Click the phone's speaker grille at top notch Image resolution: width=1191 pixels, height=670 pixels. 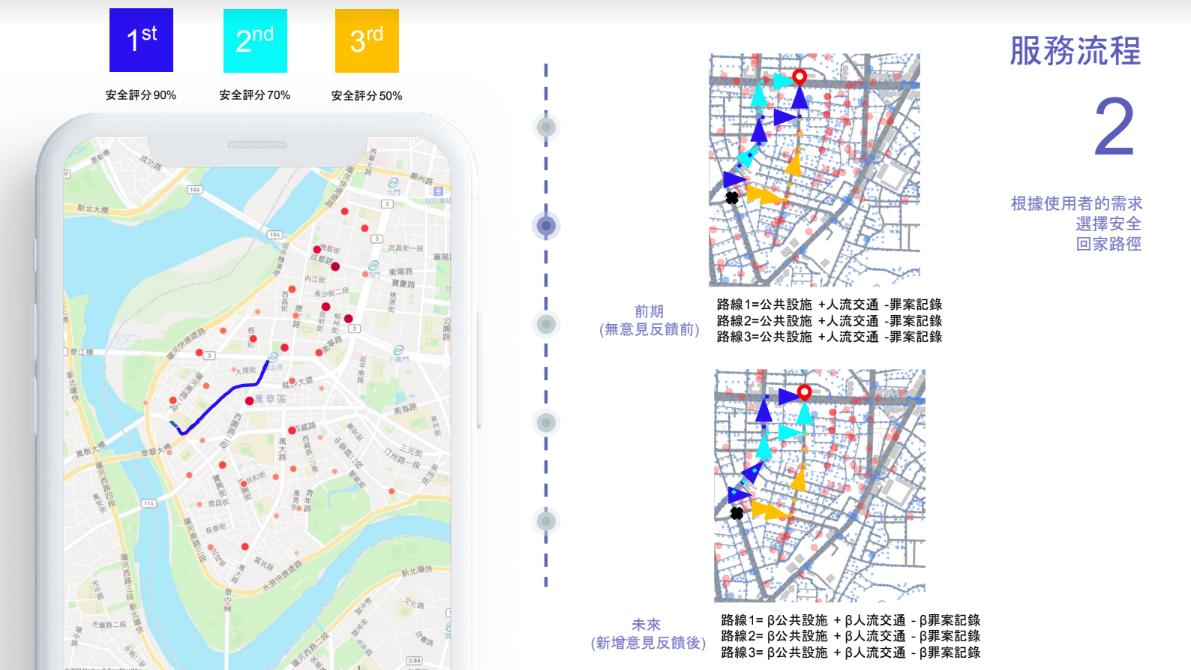tap(257, 145)
